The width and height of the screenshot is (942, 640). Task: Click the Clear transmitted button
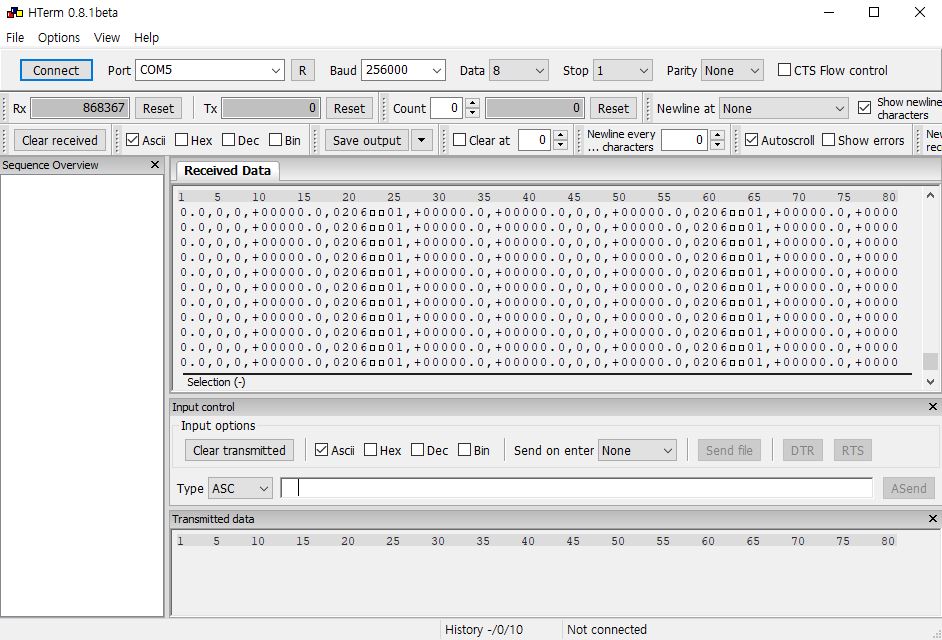[x=239, y=451]
